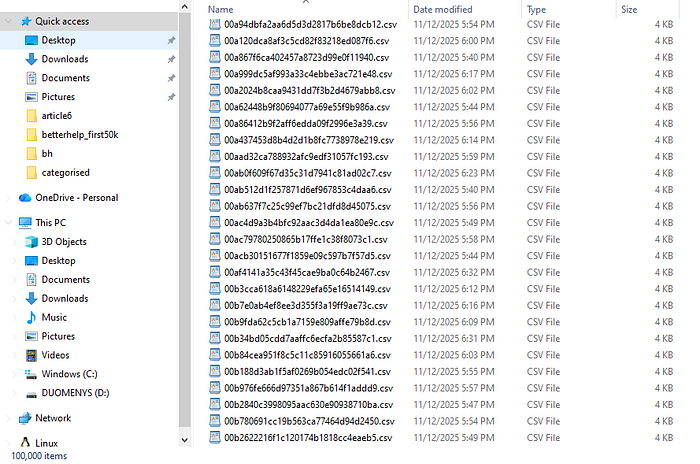The height and width of the screenshot is (464, 700).
Task: Click the pin icon next to Documents
Action: pos(171,78)
